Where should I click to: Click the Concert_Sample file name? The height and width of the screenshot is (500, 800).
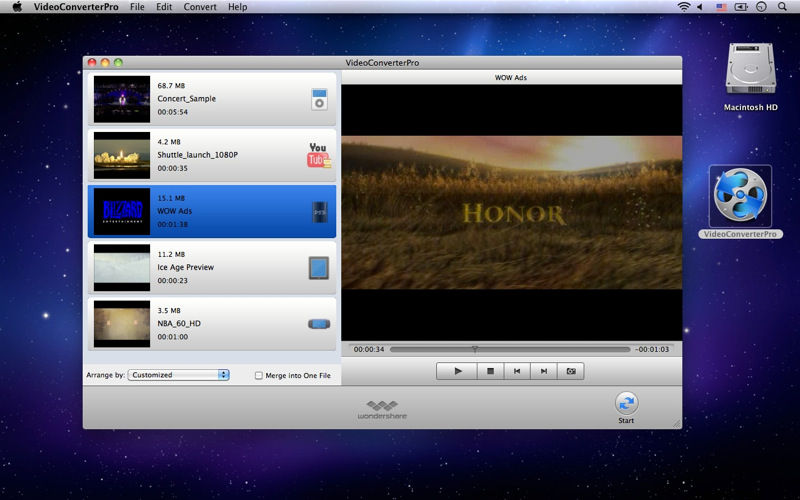[186, 99]
